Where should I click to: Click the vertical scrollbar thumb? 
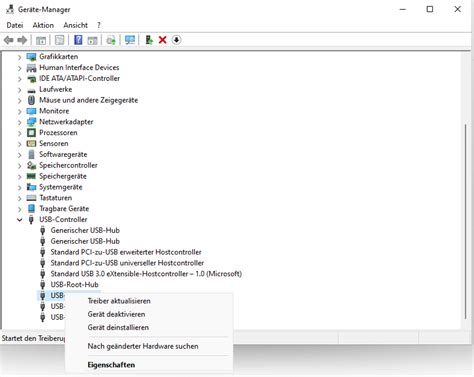465,222
